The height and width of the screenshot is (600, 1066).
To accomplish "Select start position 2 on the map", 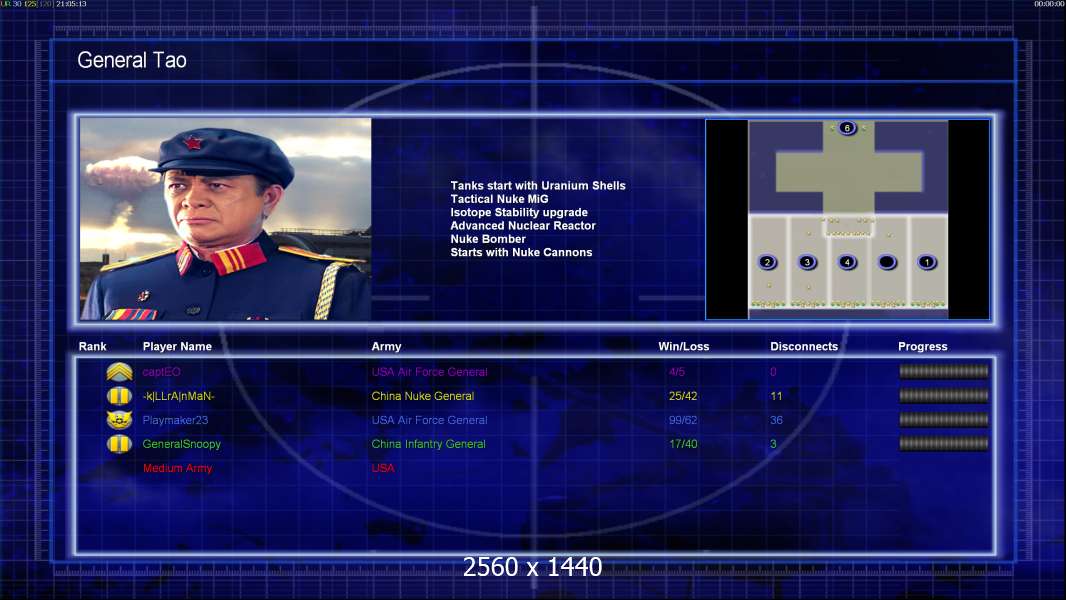I will pos(768,262).
